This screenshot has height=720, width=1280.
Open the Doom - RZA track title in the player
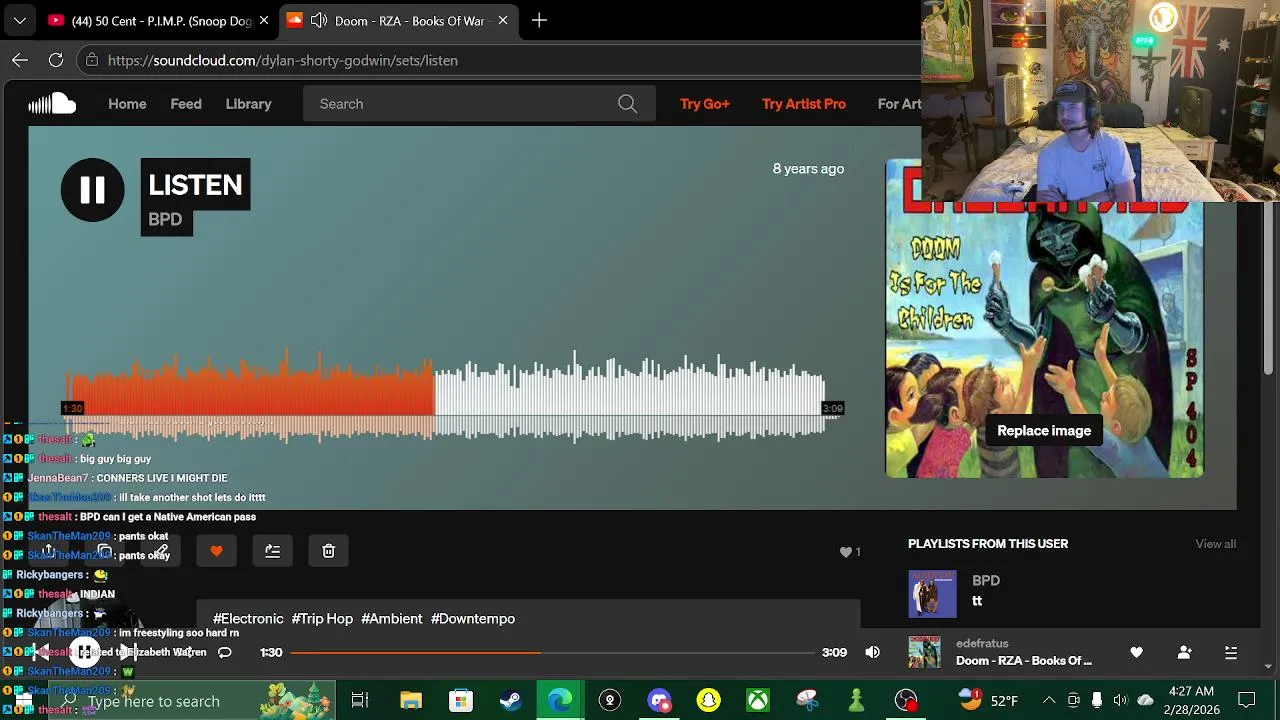[x=1024, y=661]
